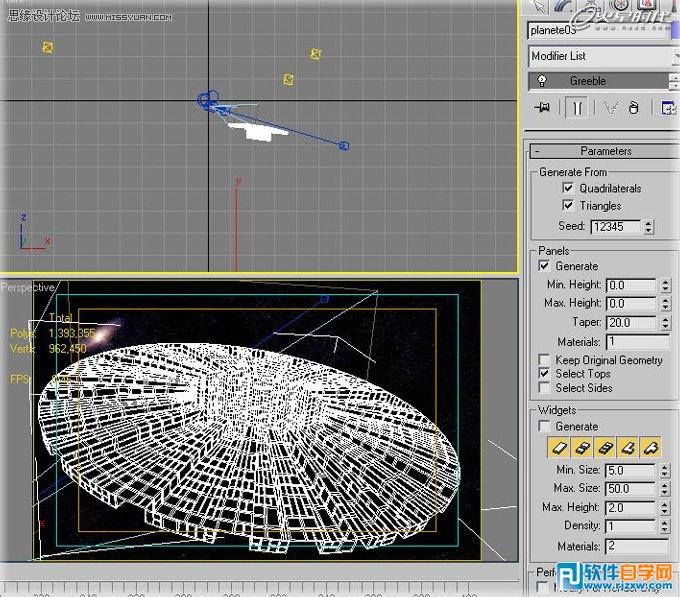Click the Widgets group label
This screenshot has width=680, height=597.
pos(557,410)
